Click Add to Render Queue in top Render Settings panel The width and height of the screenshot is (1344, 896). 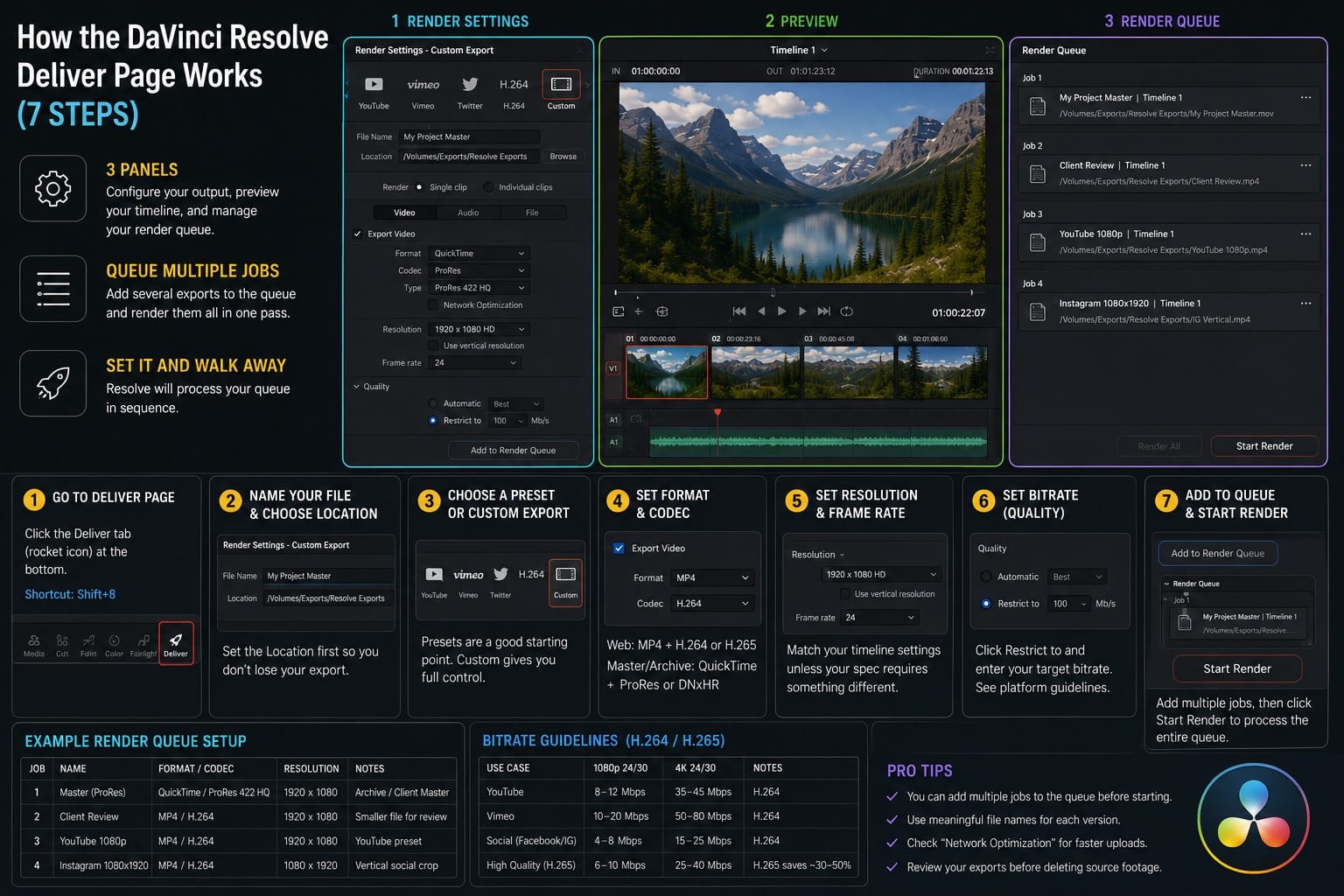[513, 451]
